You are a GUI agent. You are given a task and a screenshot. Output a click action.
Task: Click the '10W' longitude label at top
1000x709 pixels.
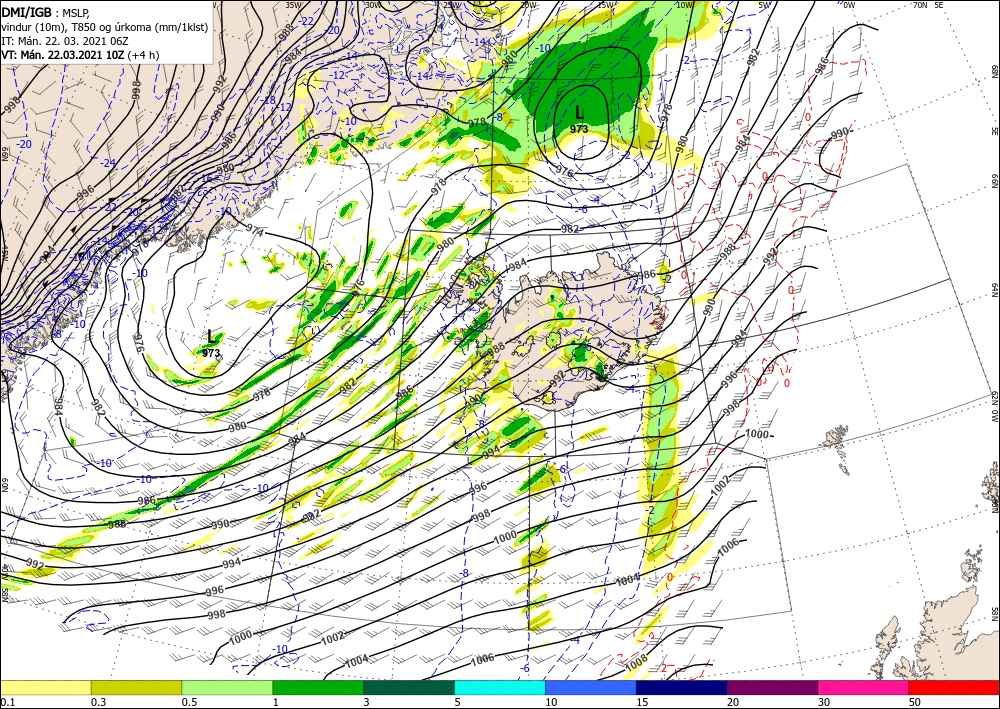tap(684, 5)
